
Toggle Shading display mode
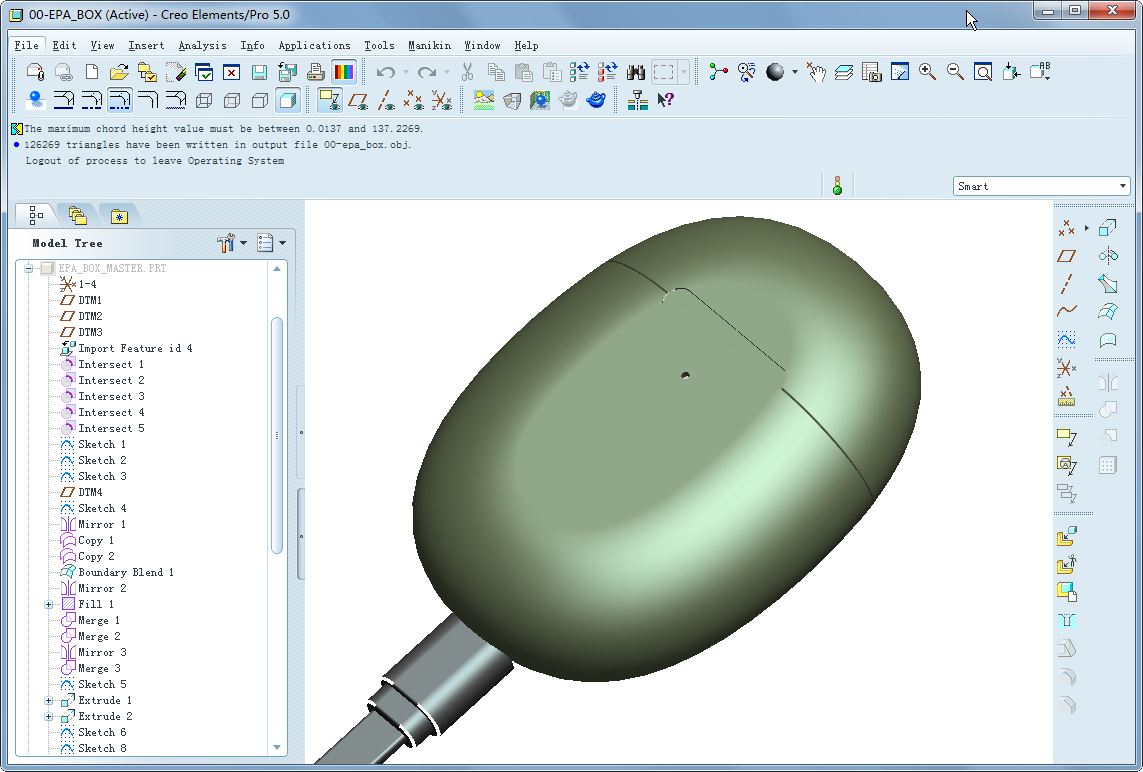pos(288,100)
